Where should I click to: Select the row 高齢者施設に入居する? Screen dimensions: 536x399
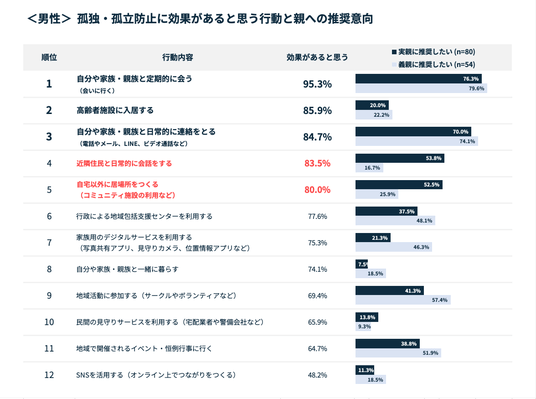coord(268,110)
